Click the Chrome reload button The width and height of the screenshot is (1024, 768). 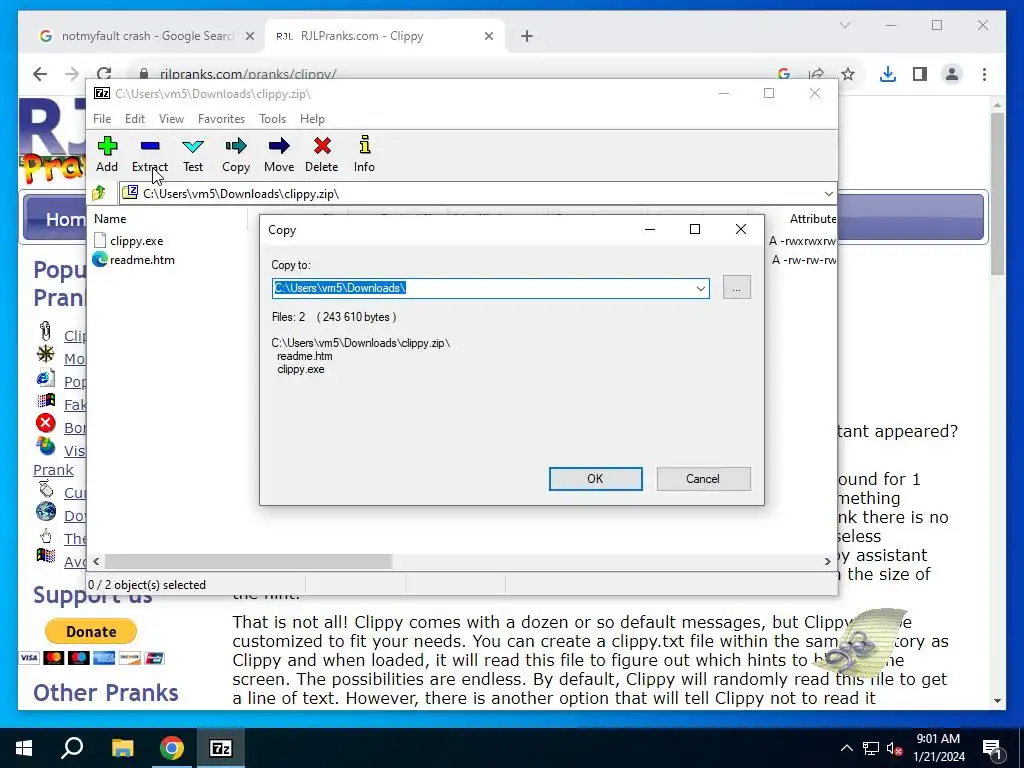coord(104,74)
